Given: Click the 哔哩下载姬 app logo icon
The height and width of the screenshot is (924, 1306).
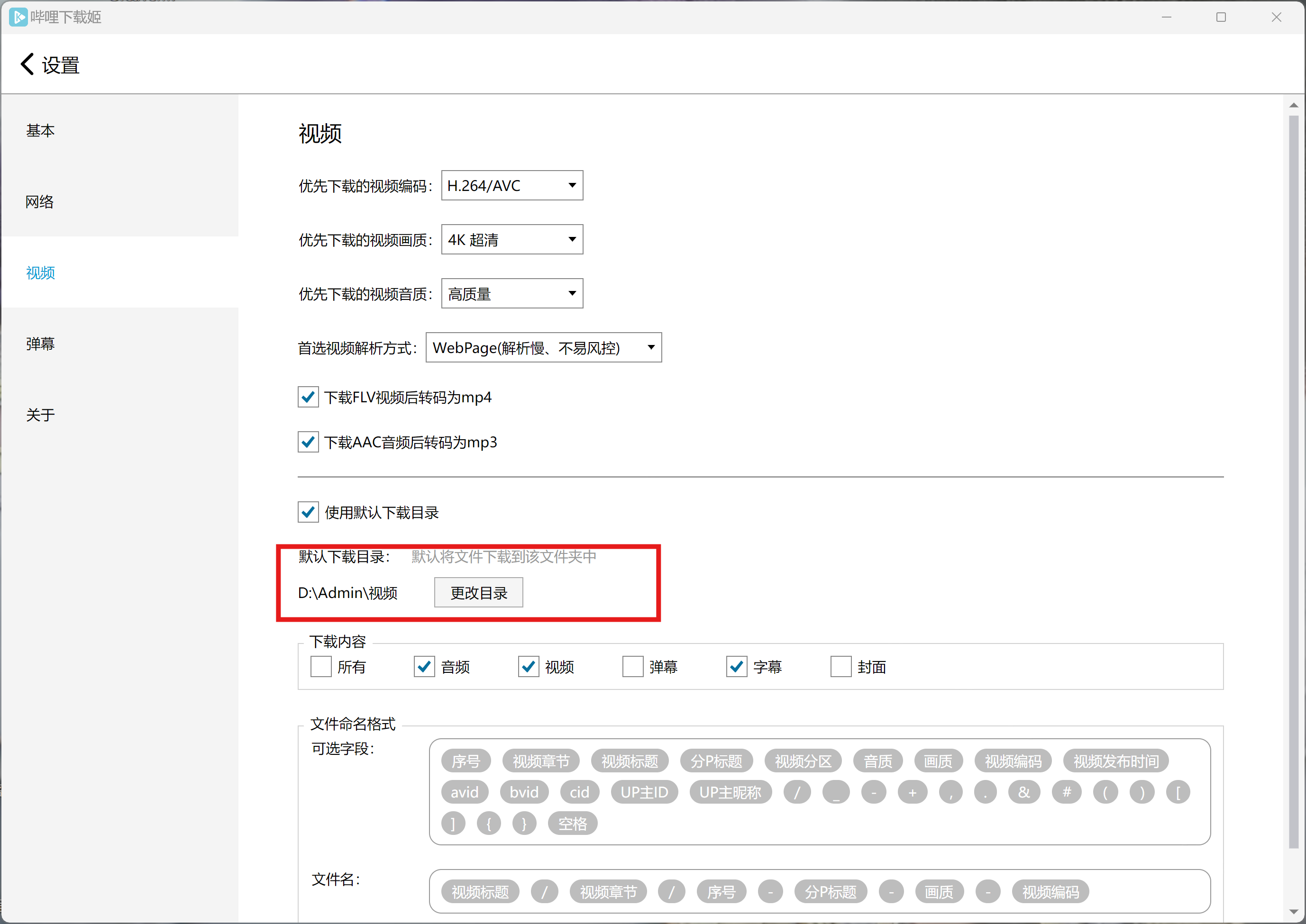Looking at the screenshot, I should click(x=18, y=17).
